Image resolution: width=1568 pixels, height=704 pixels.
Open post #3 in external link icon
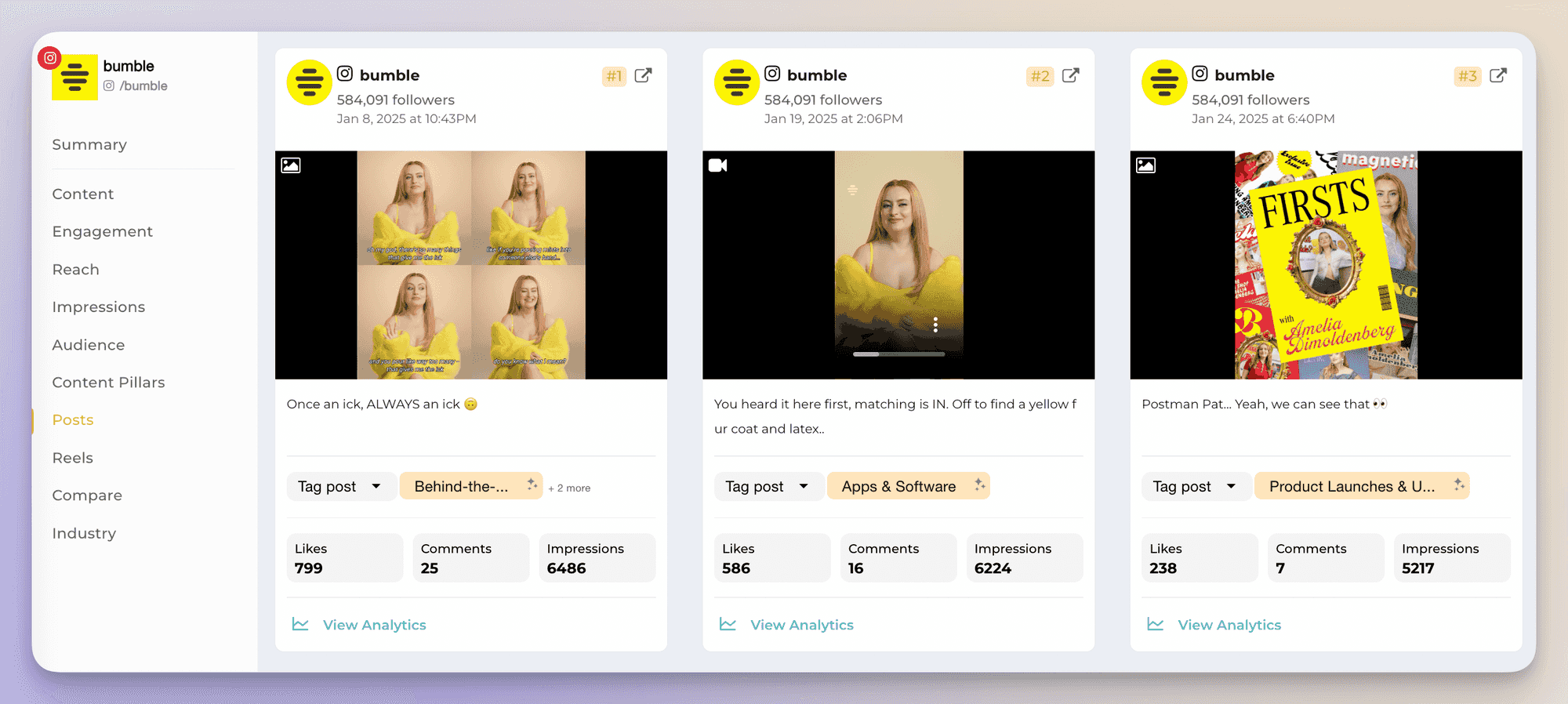[x=1497, y=75]
